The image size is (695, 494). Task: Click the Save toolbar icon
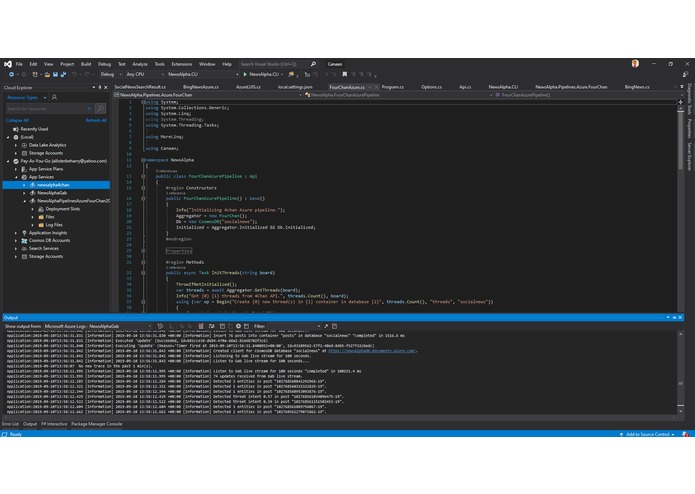click(55, 74)
